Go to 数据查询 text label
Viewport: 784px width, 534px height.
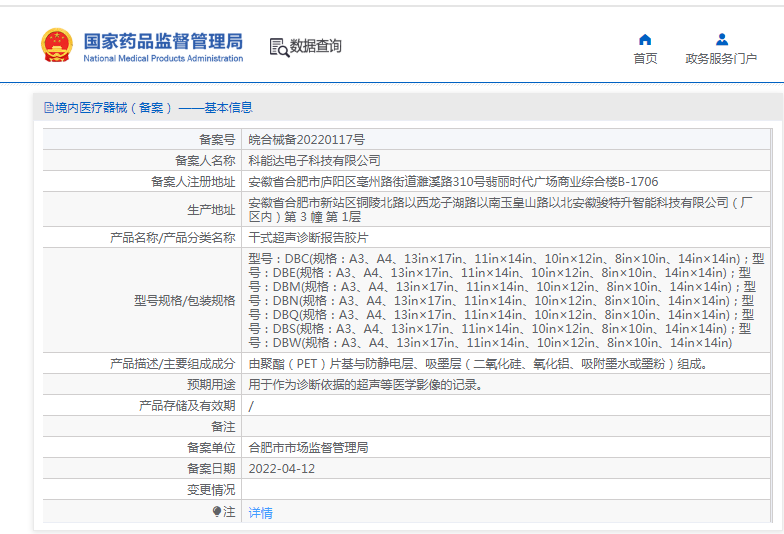(x=316, y=46)
